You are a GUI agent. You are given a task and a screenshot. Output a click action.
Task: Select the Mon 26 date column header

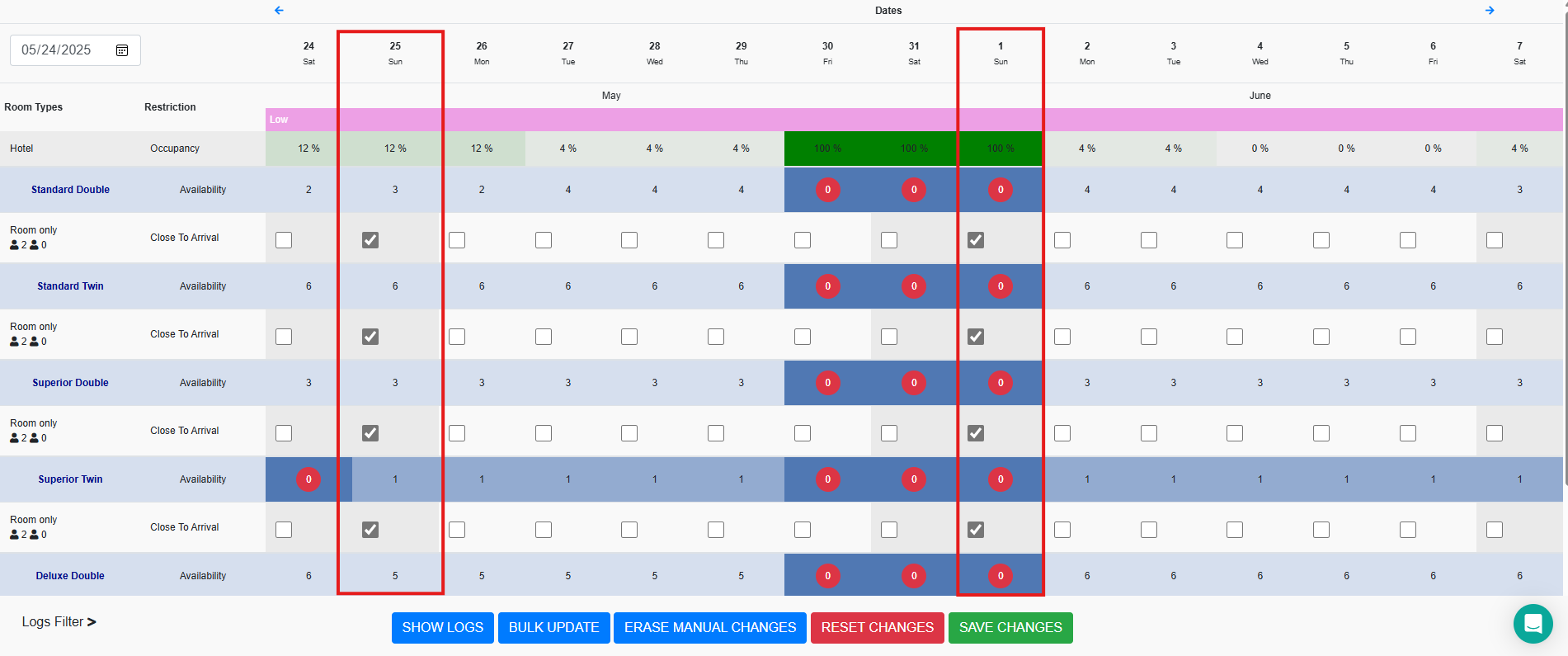pyautogui.click(x=482, y=53)
